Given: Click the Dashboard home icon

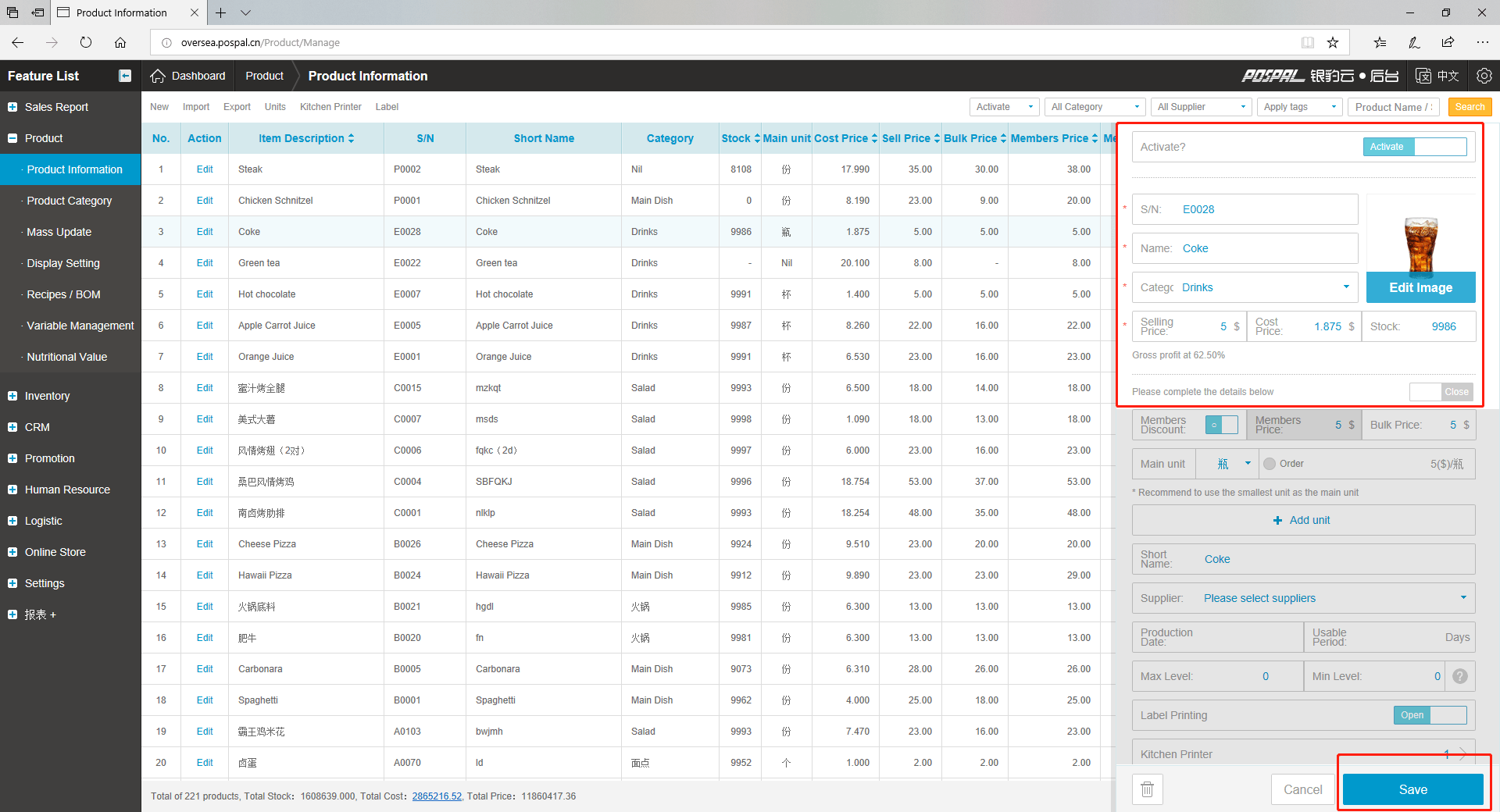Looking at the screenshot, I should click(x=158, y=76).
